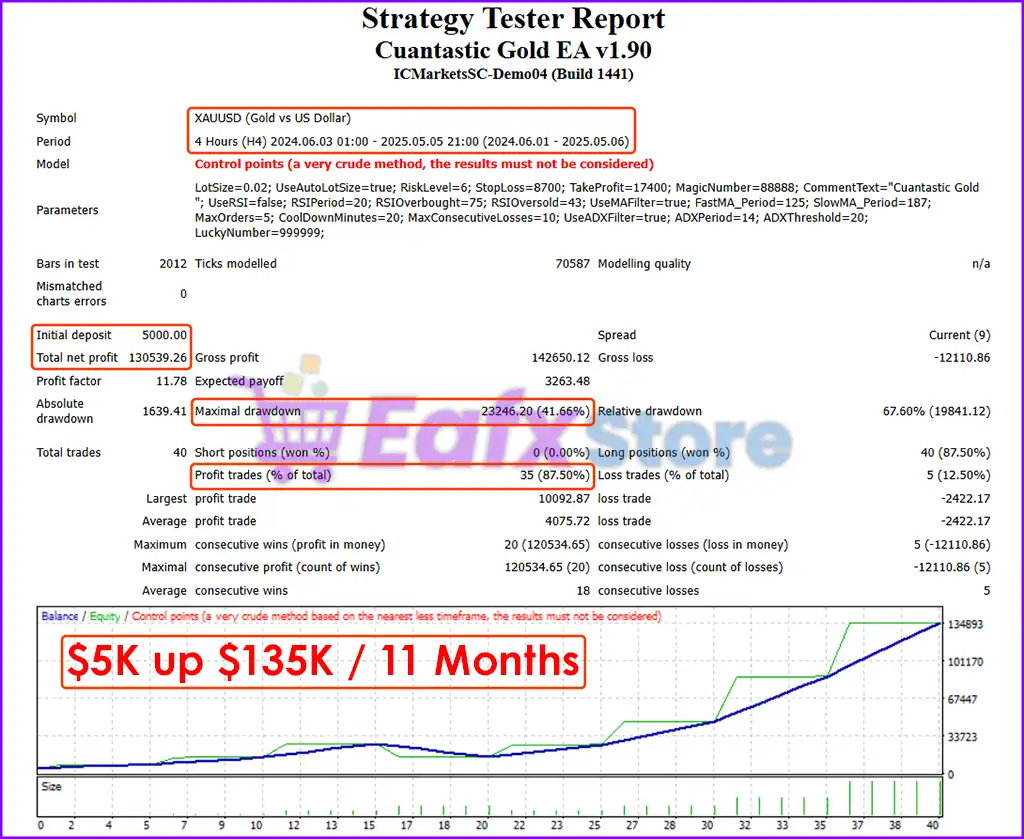Click the 'LuckyNumber=999999;' parameter text
The height and width of the screenshot is (839, 1024).
259,233
